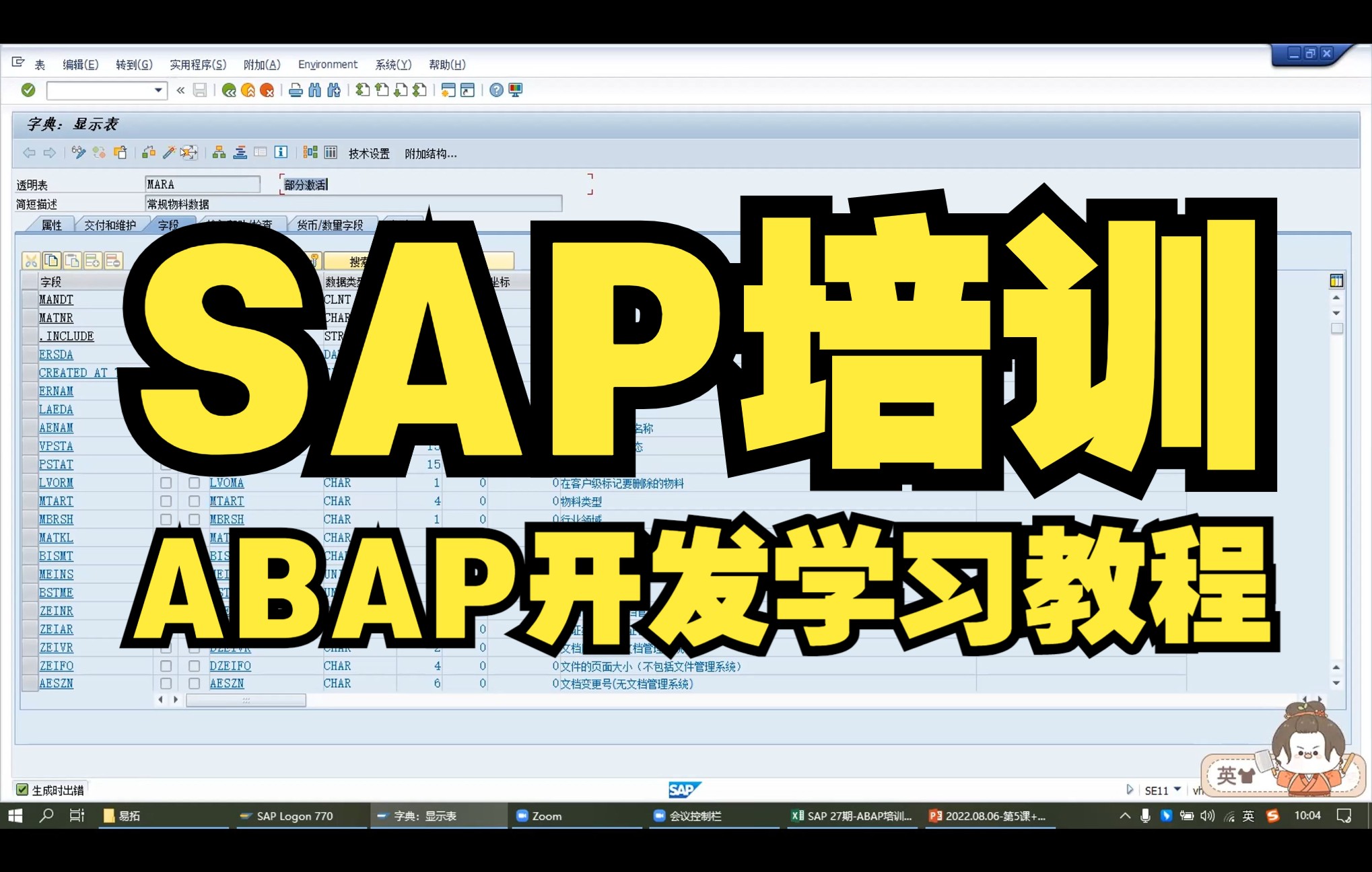
Task: Click the 技术设置 button
Action: click(369, 153)
